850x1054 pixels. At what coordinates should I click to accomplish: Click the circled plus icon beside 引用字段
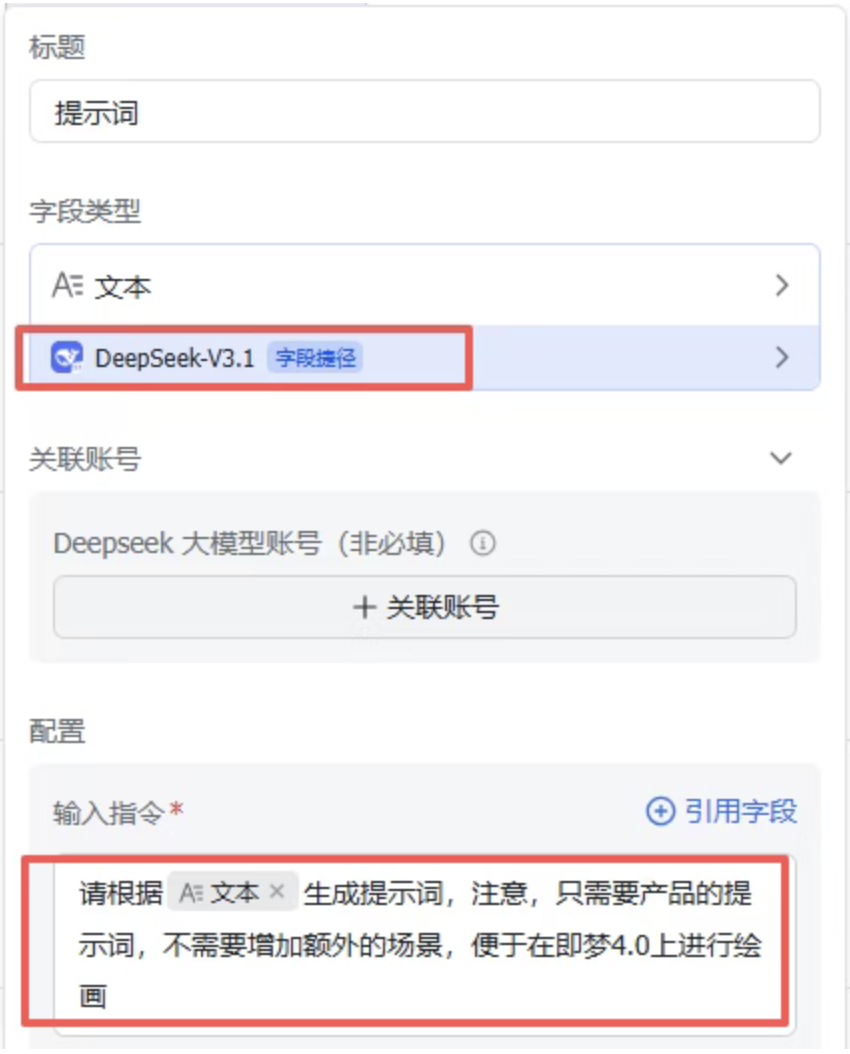click(661, 811)
